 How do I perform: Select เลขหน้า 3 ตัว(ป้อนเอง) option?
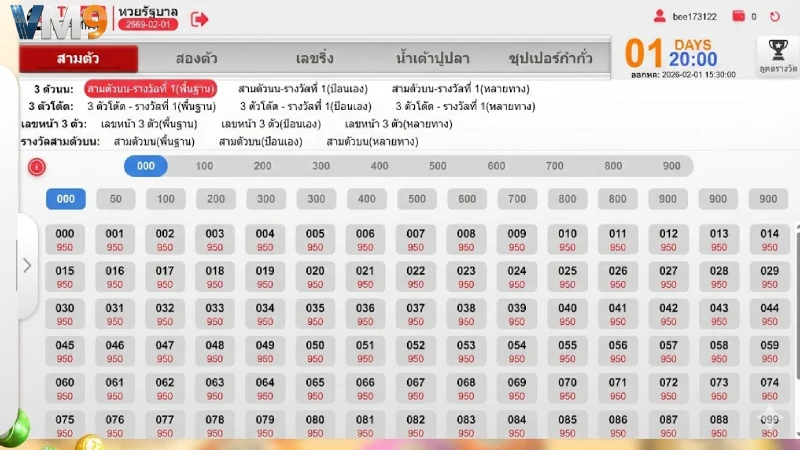point(271,124)
